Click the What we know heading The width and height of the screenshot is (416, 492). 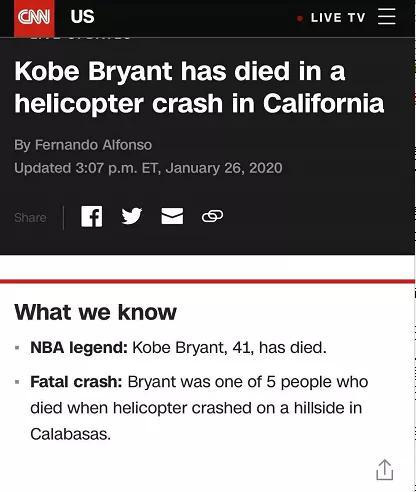95,312
